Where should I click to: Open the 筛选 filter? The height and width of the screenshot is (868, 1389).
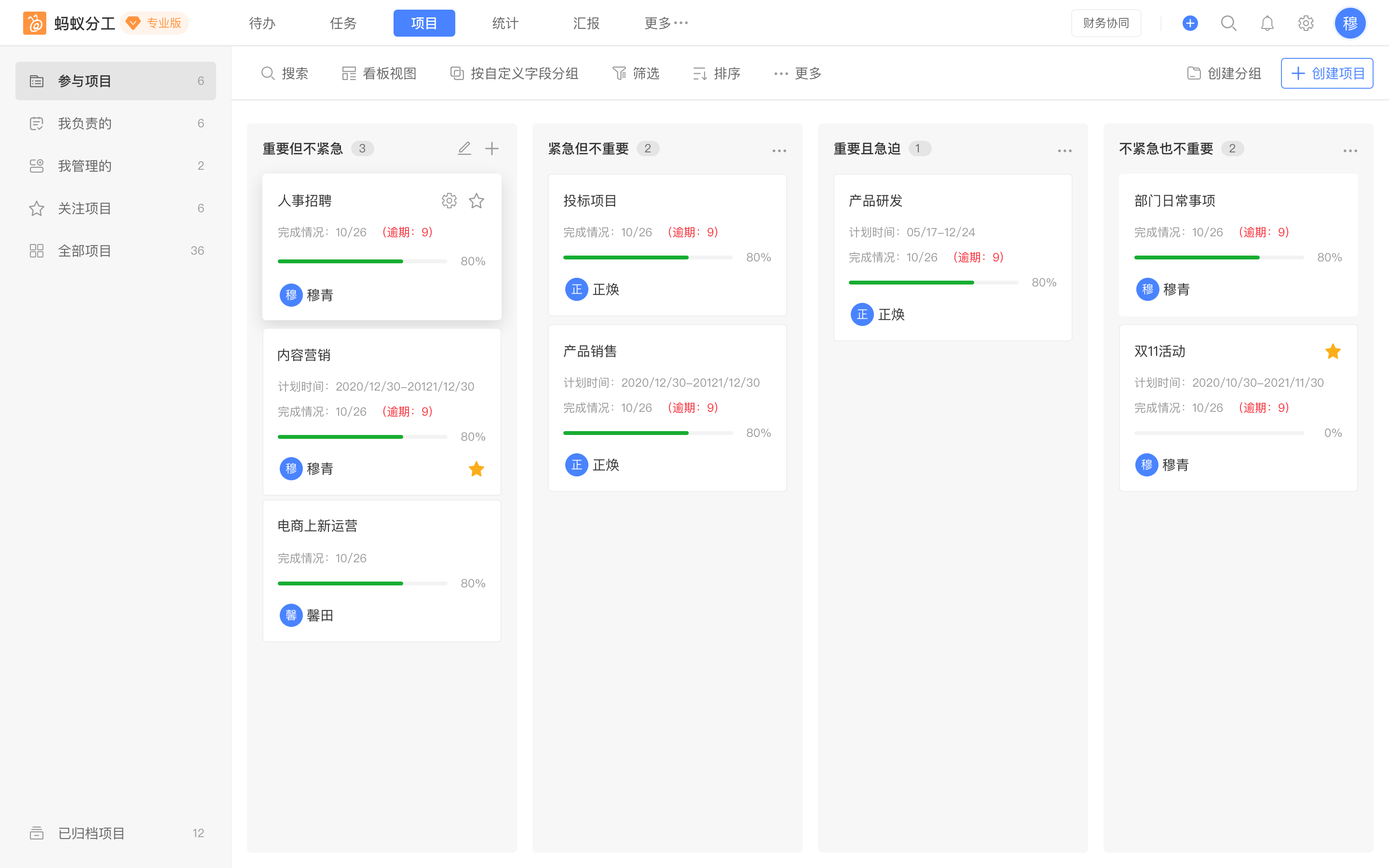click(x=635, y=73)
